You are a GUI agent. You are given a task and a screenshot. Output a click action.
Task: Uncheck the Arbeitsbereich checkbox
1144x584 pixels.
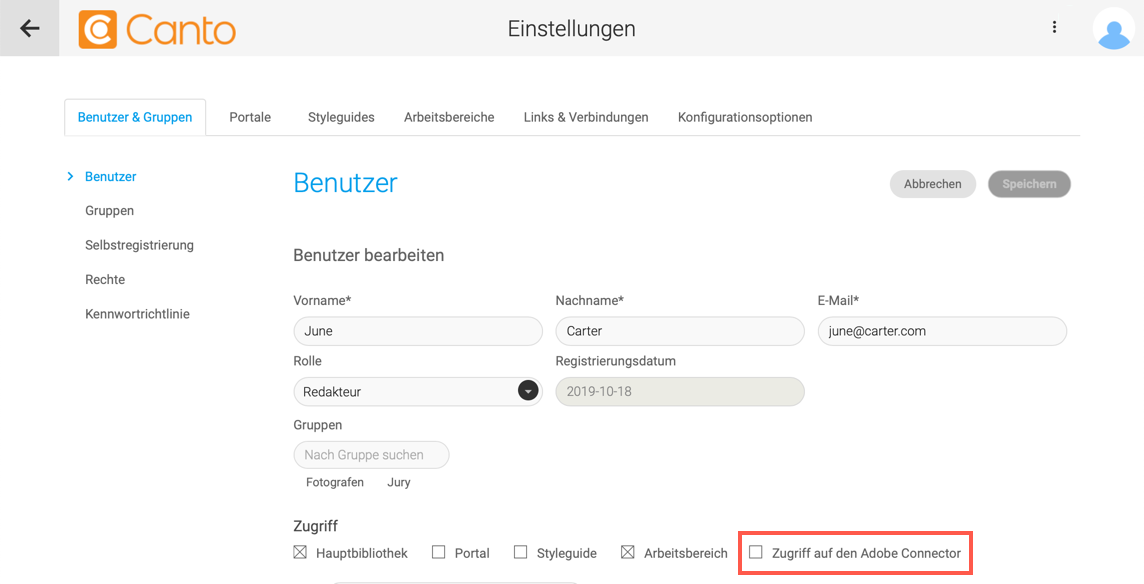point(627,552)
